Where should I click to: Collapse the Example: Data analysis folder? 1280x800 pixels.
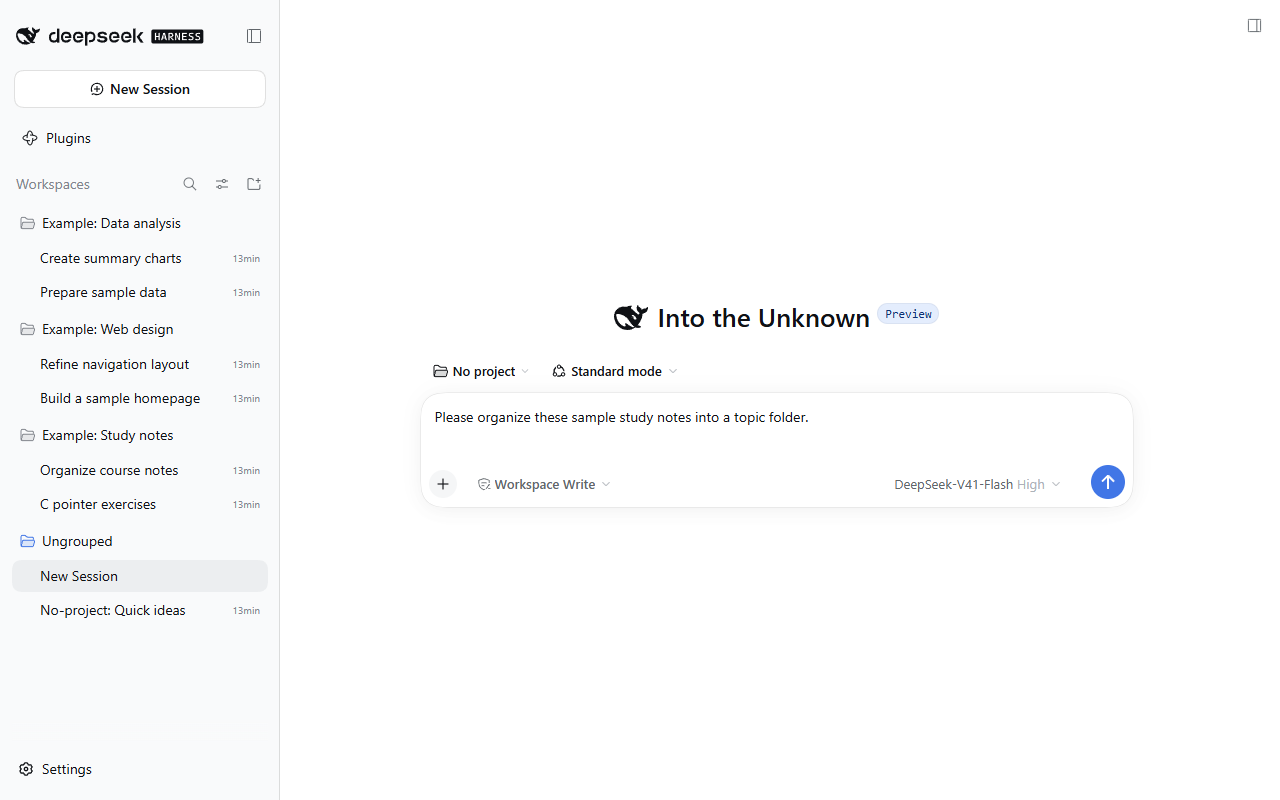[140, 223]
